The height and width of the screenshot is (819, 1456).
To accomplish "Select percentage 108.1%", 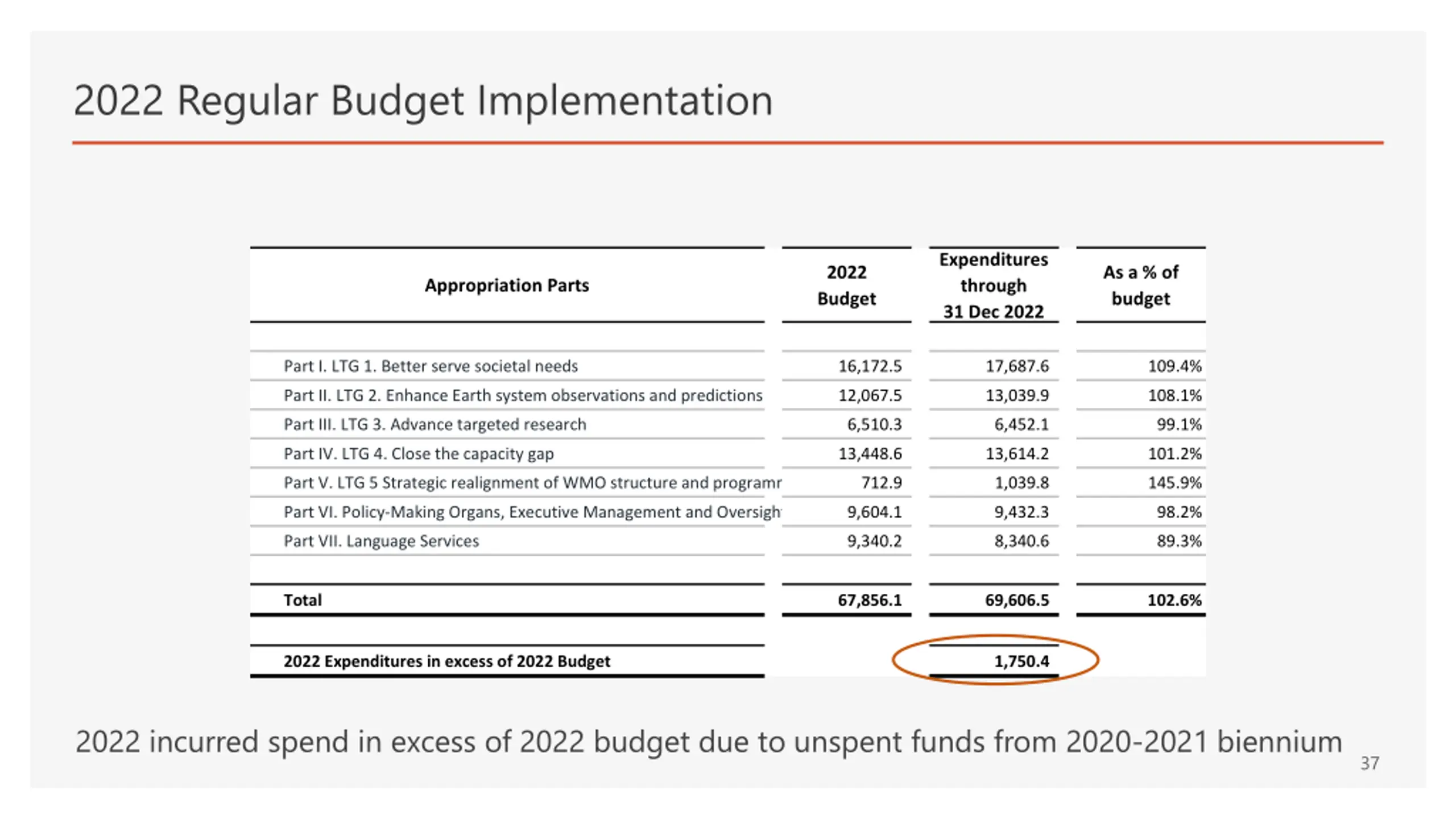I will (x=1174, y=395).
